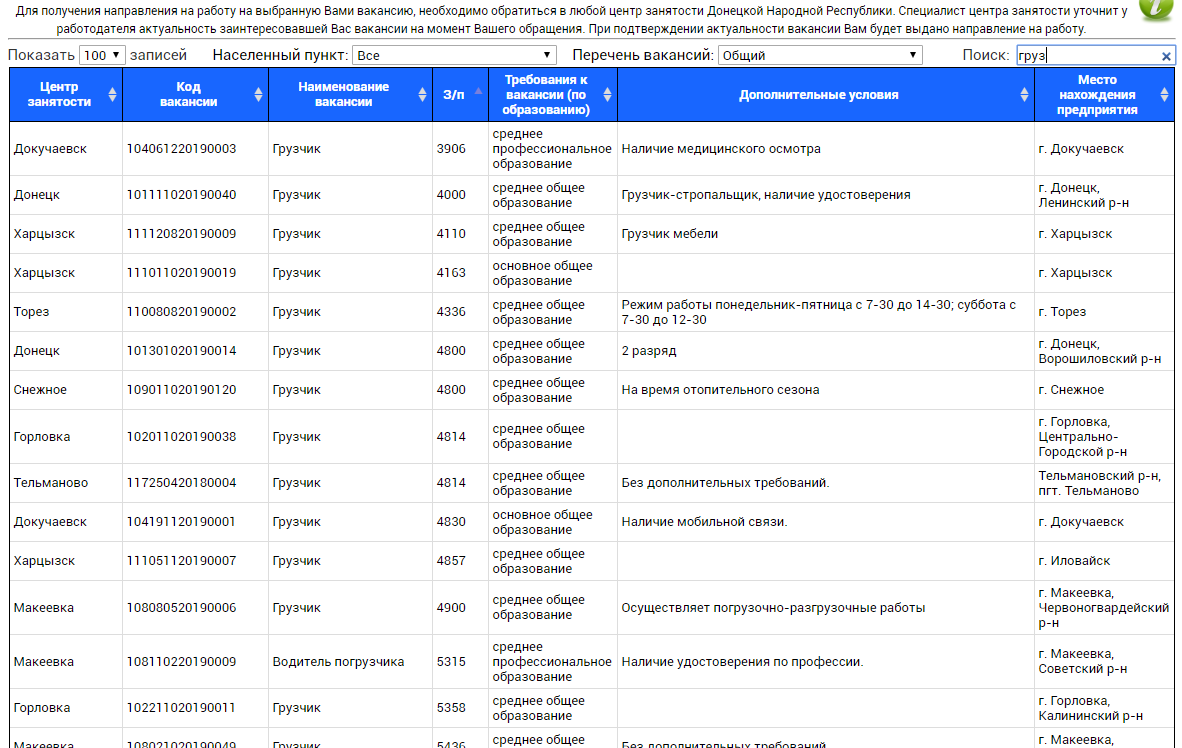Click the Наименование вакансии header text

coord(343,94)
